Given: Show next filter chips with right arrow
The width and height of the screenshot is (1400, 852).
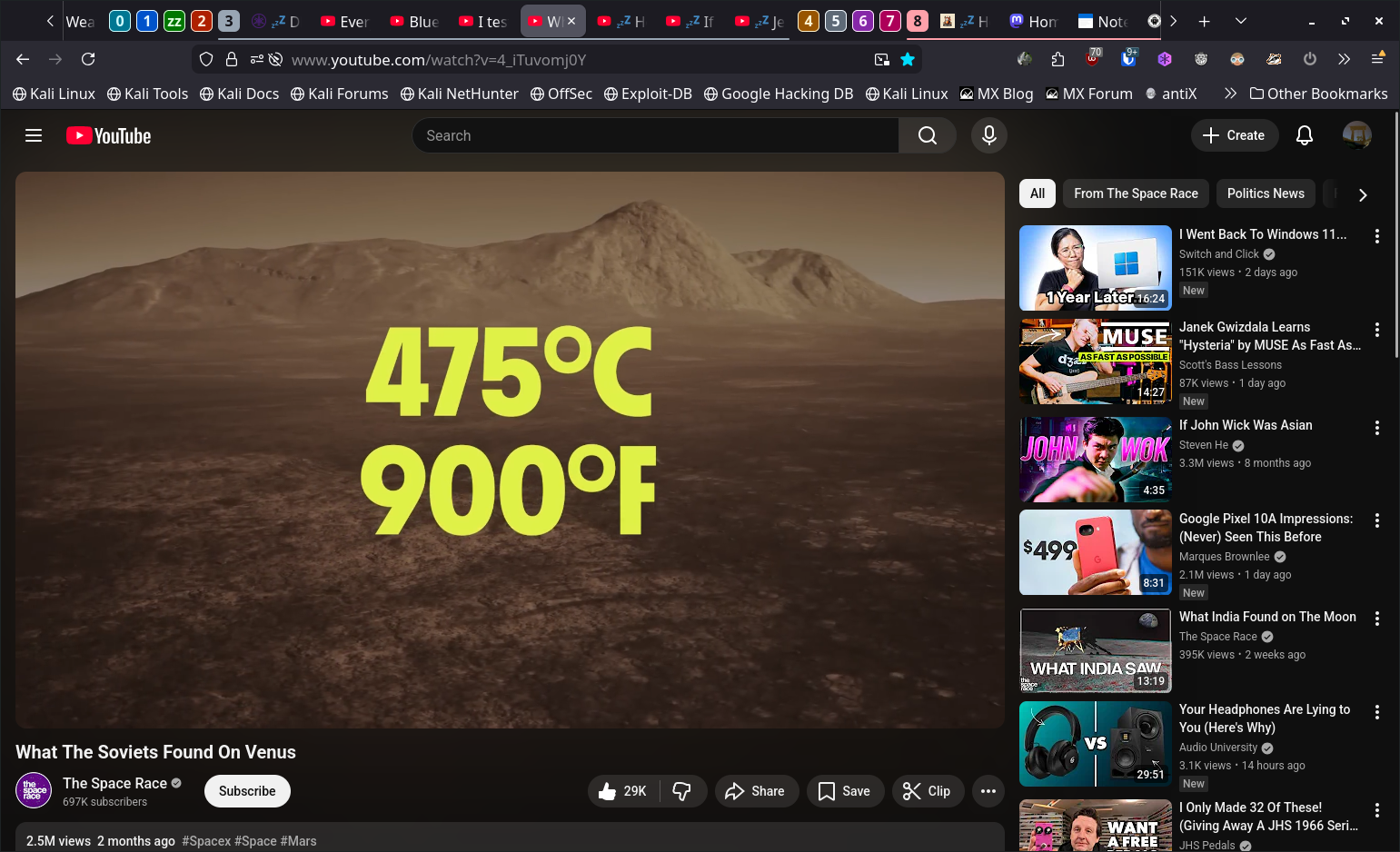Looking at the screenshot, I should (1362, 194).
